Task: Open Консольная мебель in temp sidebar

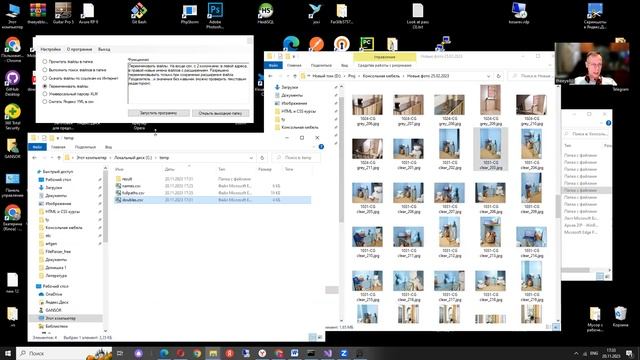Action: (64, 228)
